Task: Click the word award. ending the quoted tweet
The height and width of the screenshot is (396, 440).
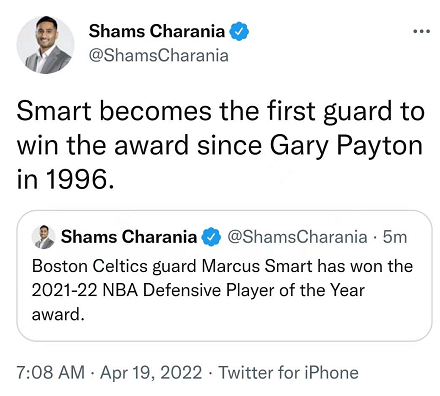Action: click(58, 315)
